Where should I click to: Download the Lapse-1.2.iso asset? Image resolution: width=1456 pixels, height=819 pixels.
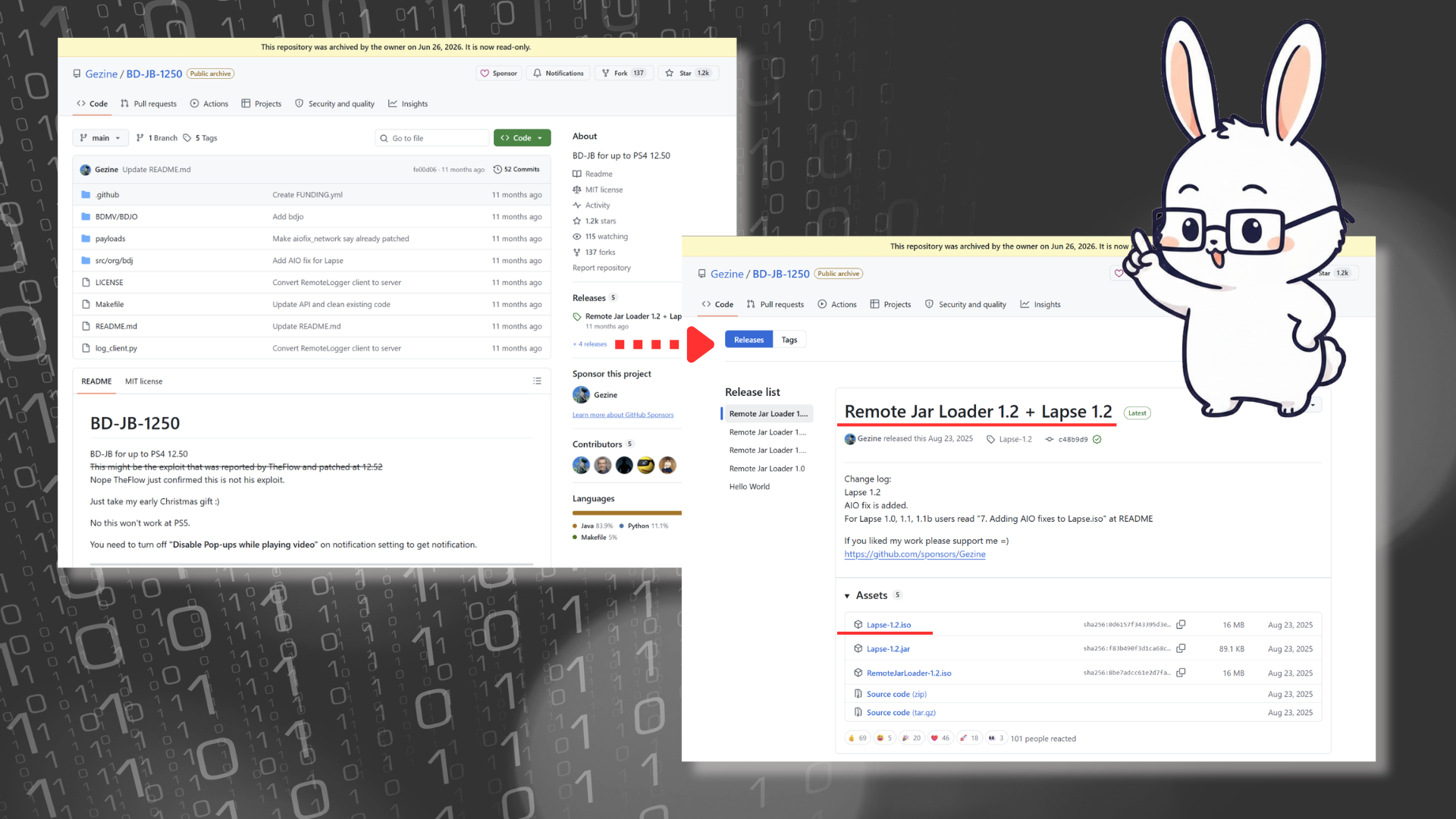tap(889, 625)
